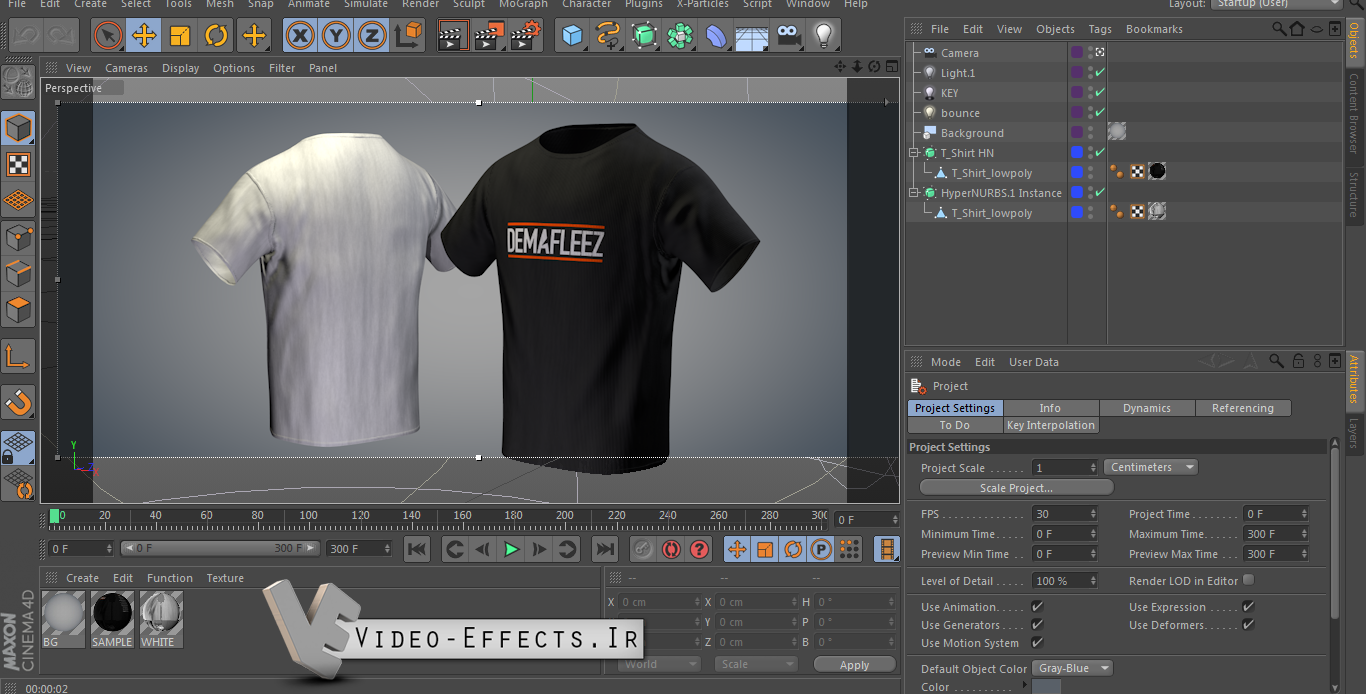Click the black texture tag on T_Shirt_lowpoly
The width and height of the screenshot is (1366, 694).
[1157, 172]
